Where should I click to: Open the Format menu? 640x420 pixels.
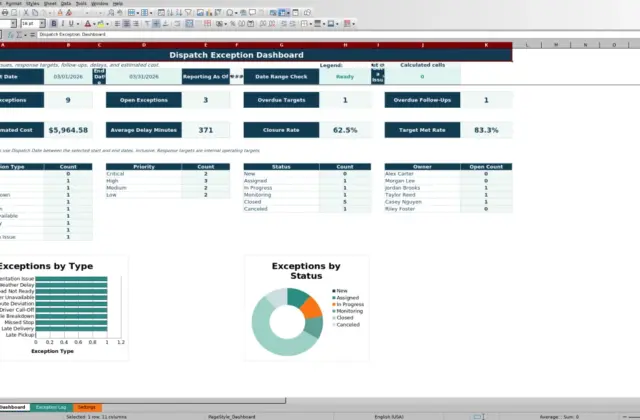pos(13,3)
